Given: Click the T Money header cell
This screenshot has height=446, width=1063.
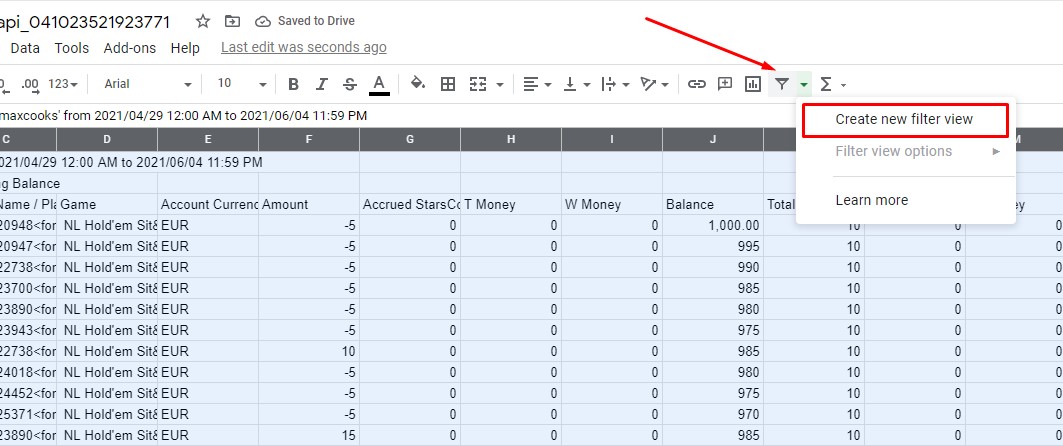Looking at the screenshot, I should pyautogui.click(x=511, y=205).
